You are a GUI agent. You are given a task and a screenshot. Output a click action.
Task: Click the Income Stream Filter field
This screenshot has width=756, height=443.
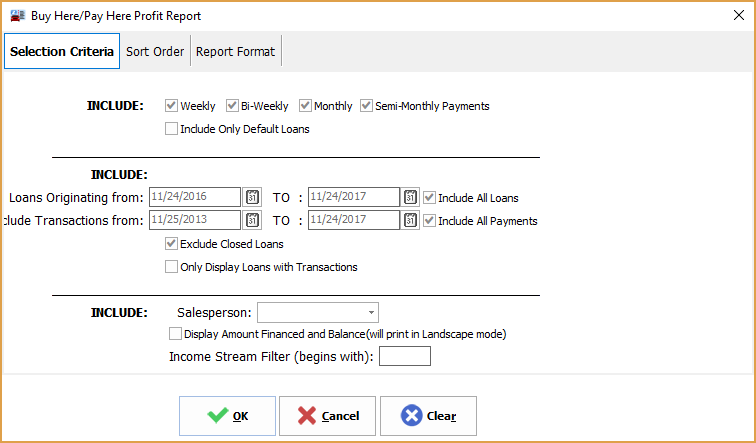(x=405, y=356)
